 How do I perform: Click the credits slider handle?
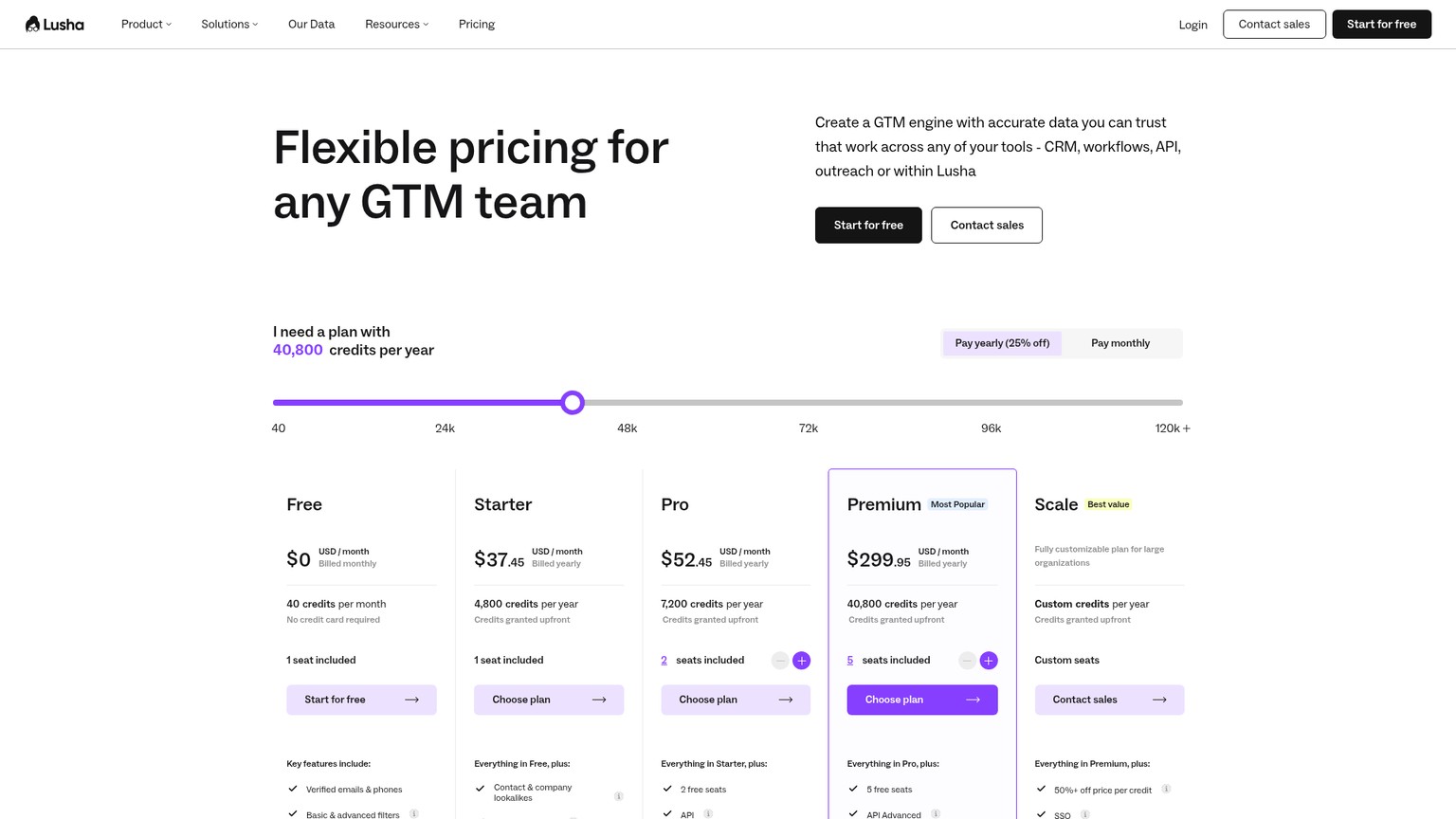coord(572,403)
